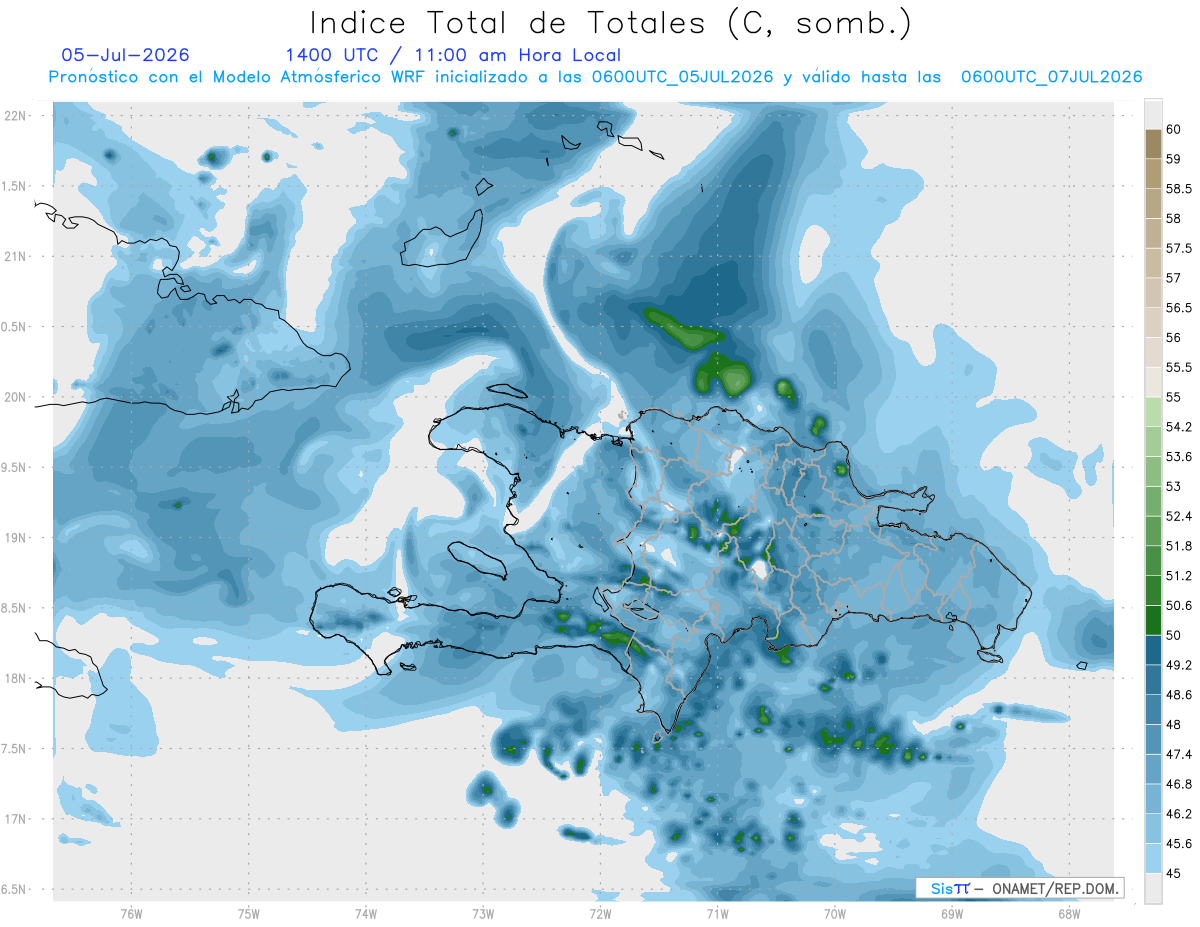1200x927 pixels.
Task: Click the 76W longitude label
Action: coord(131,913)
